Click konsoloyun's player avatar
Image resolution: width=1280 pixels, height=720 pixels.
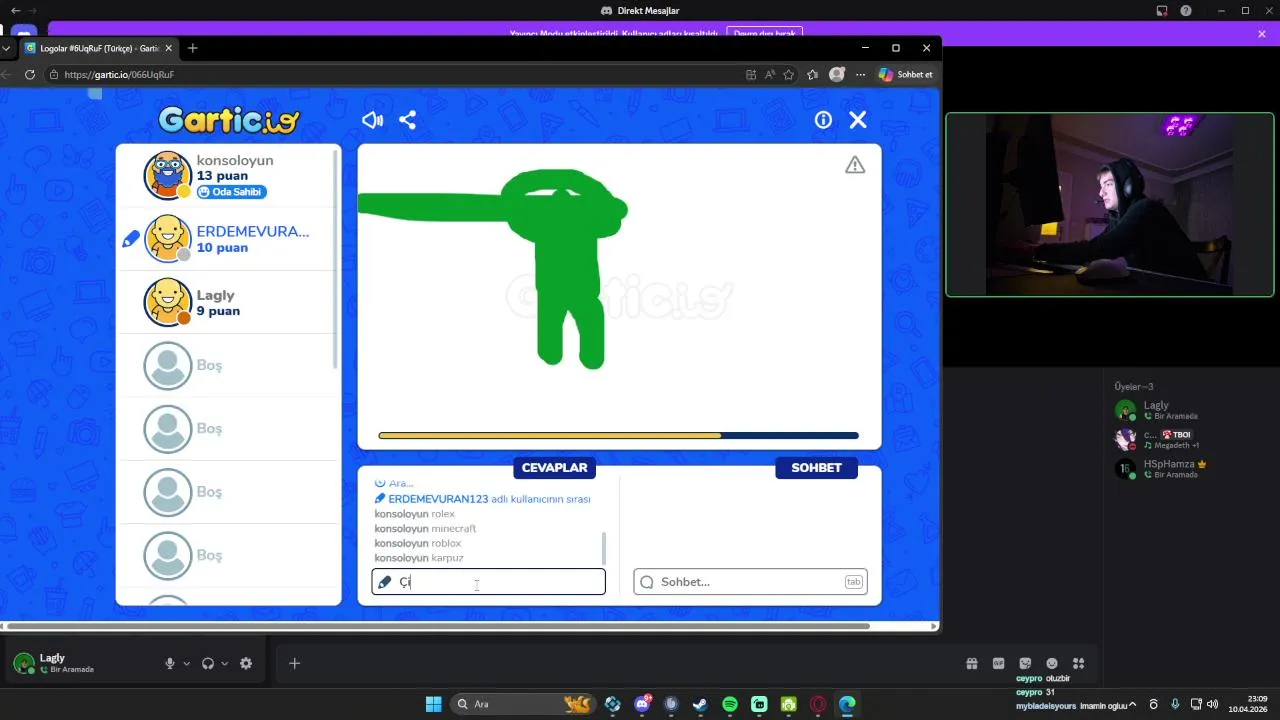tap(168, 175)
